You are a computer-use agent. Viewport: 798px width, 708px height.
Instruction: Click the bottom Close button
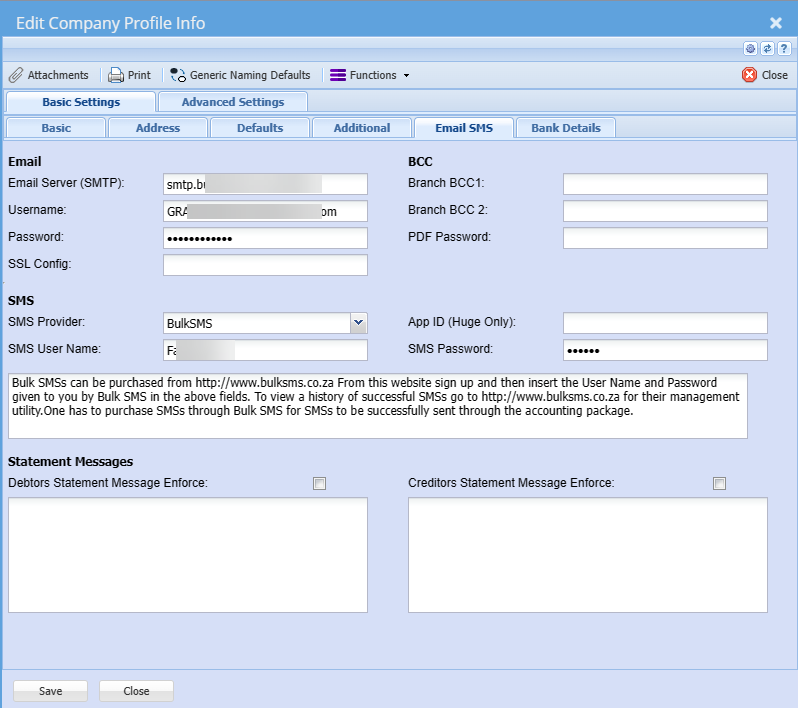click(x=136, y=691)
